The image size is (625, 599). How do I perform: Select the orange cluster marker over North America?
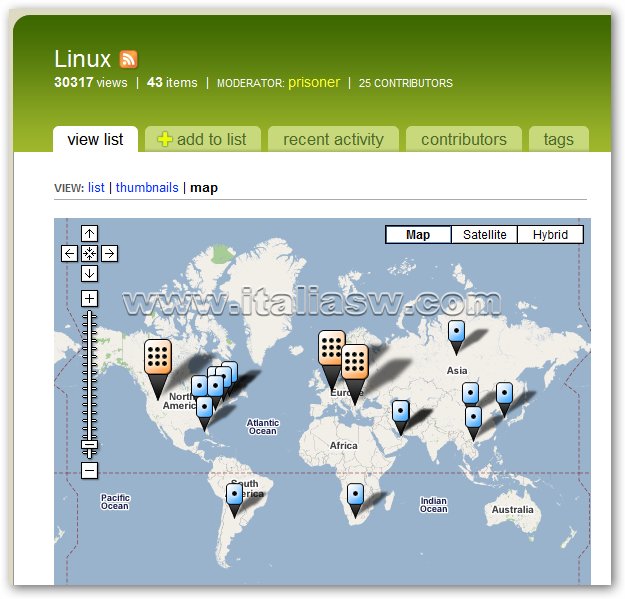click(158, 357)
